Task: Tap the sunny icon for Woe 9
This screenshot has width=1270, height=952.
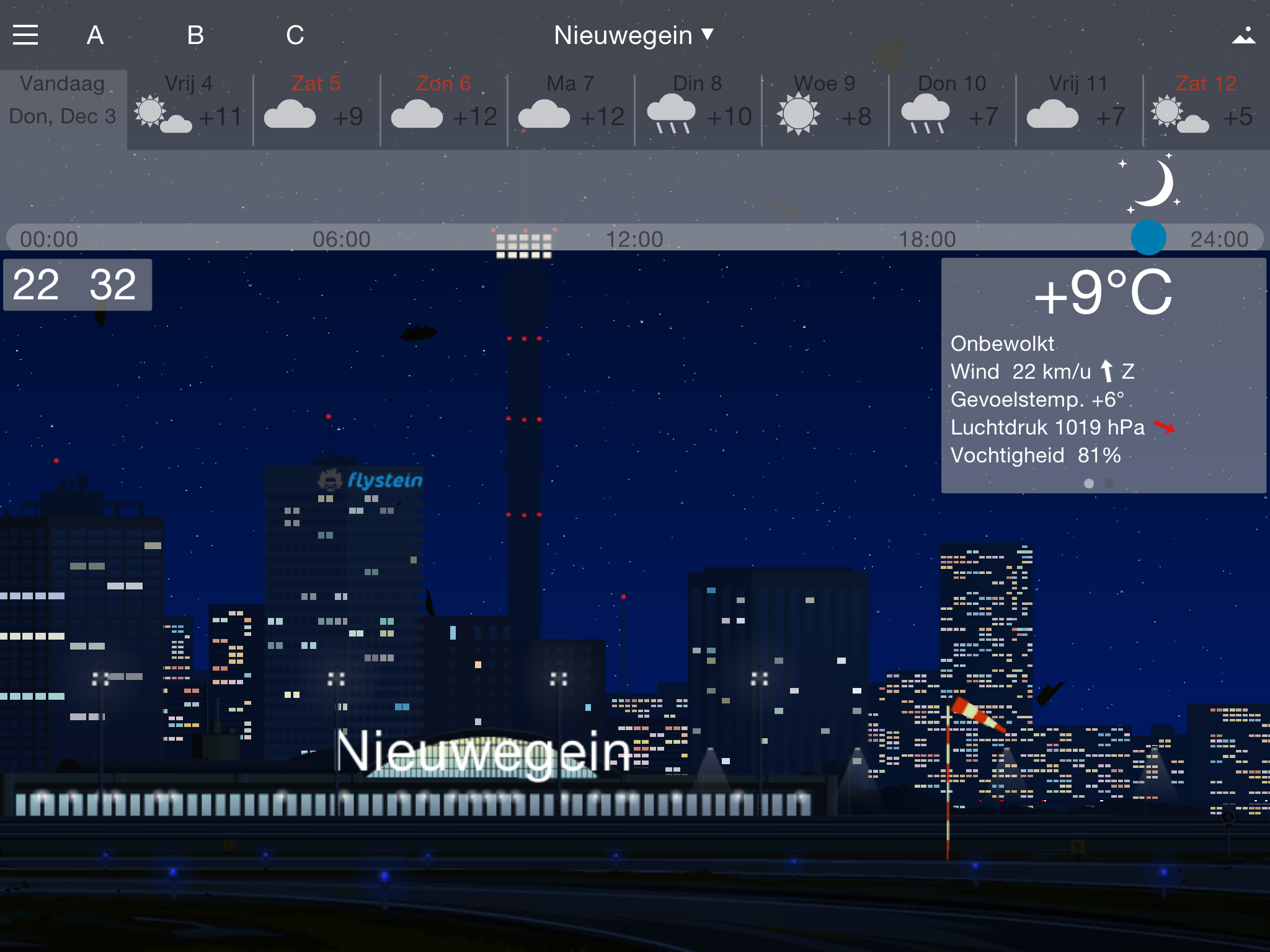Action: coord(798,114)
